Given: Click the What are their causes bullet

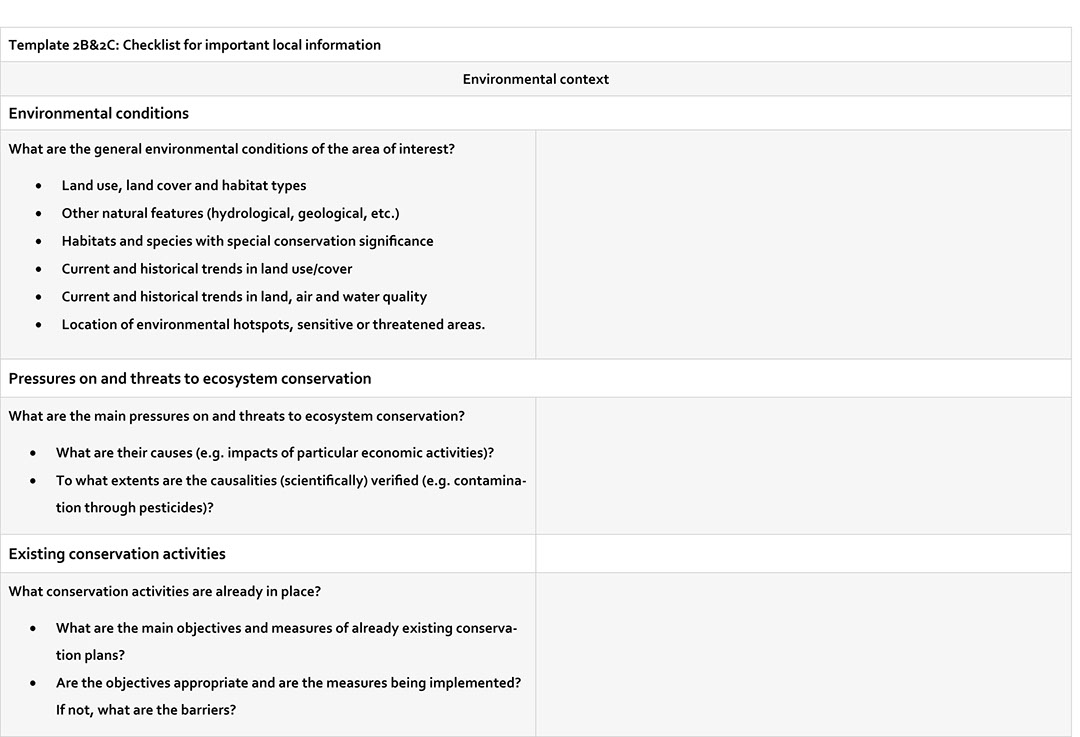Looking at the screenshot, I should coord(275,453).
